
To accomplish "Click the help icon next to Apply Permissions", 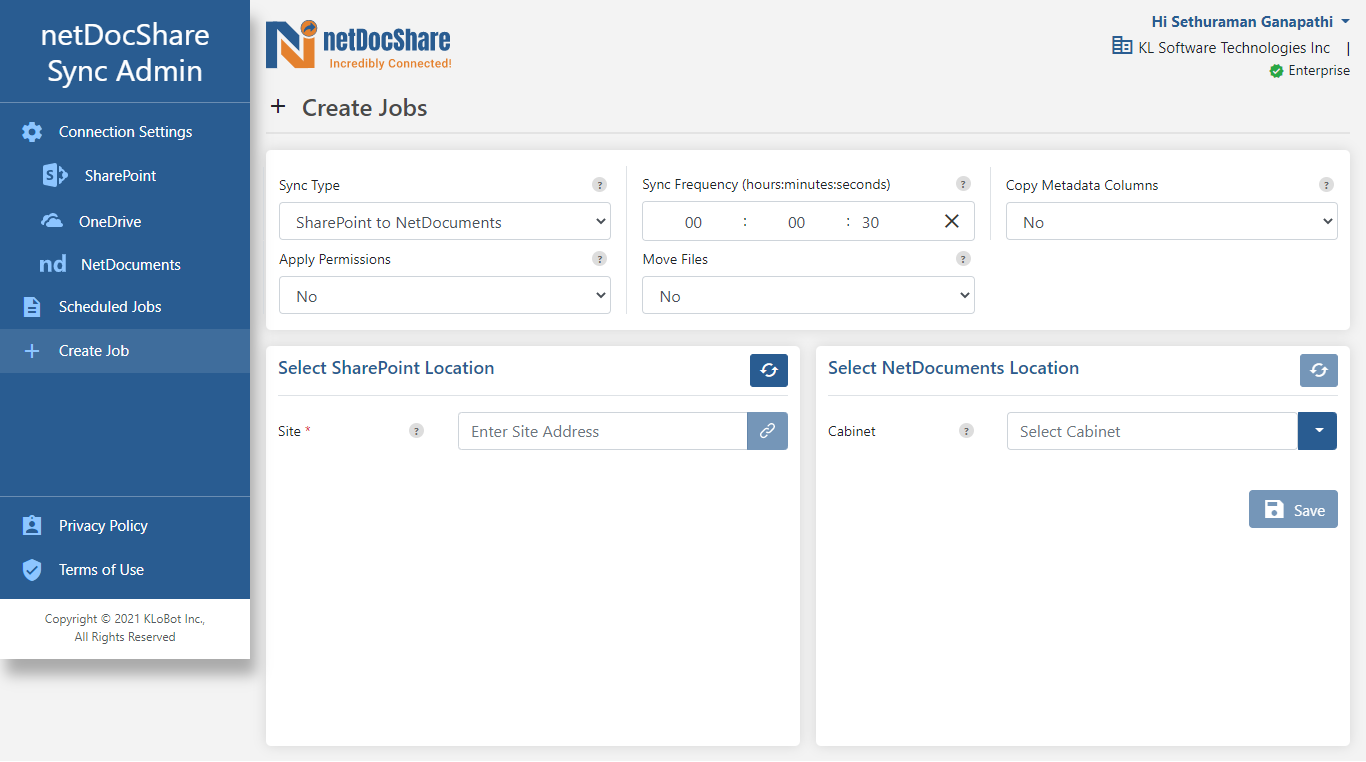I will click(x=599, y=259).
